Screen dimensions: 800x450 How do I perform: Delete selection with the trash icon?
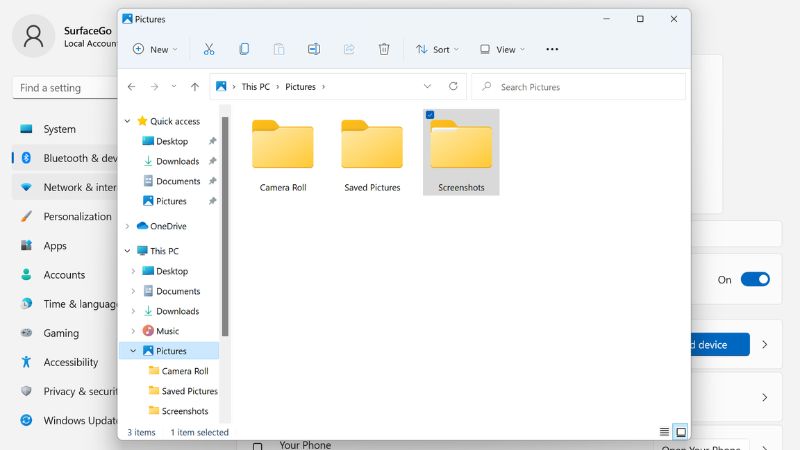tap(384, 49)
